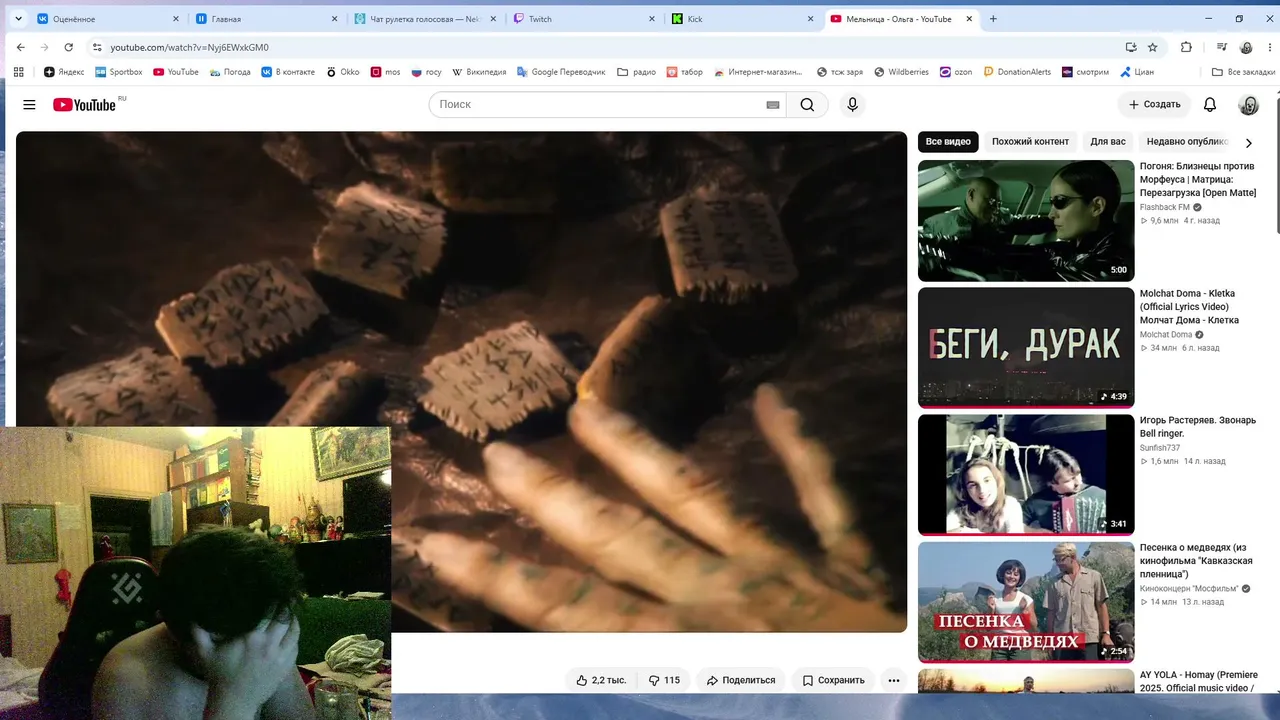Open the YouTube guide hamburger menu
Viewport: 1280px width, 720px height.
[29, 105]
